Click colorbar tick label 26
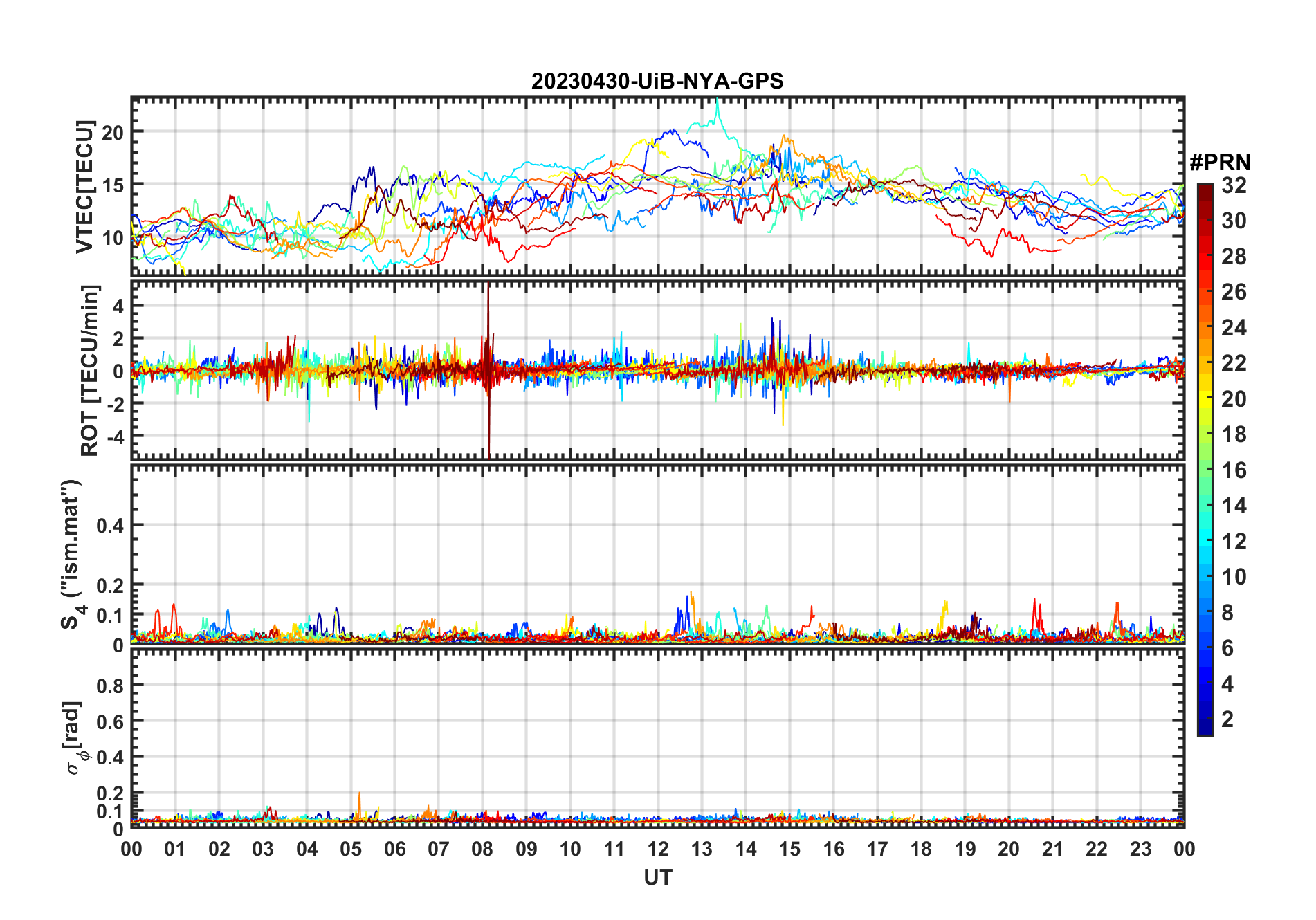This screenshot has width=1316, height=920. [1234, 292]
